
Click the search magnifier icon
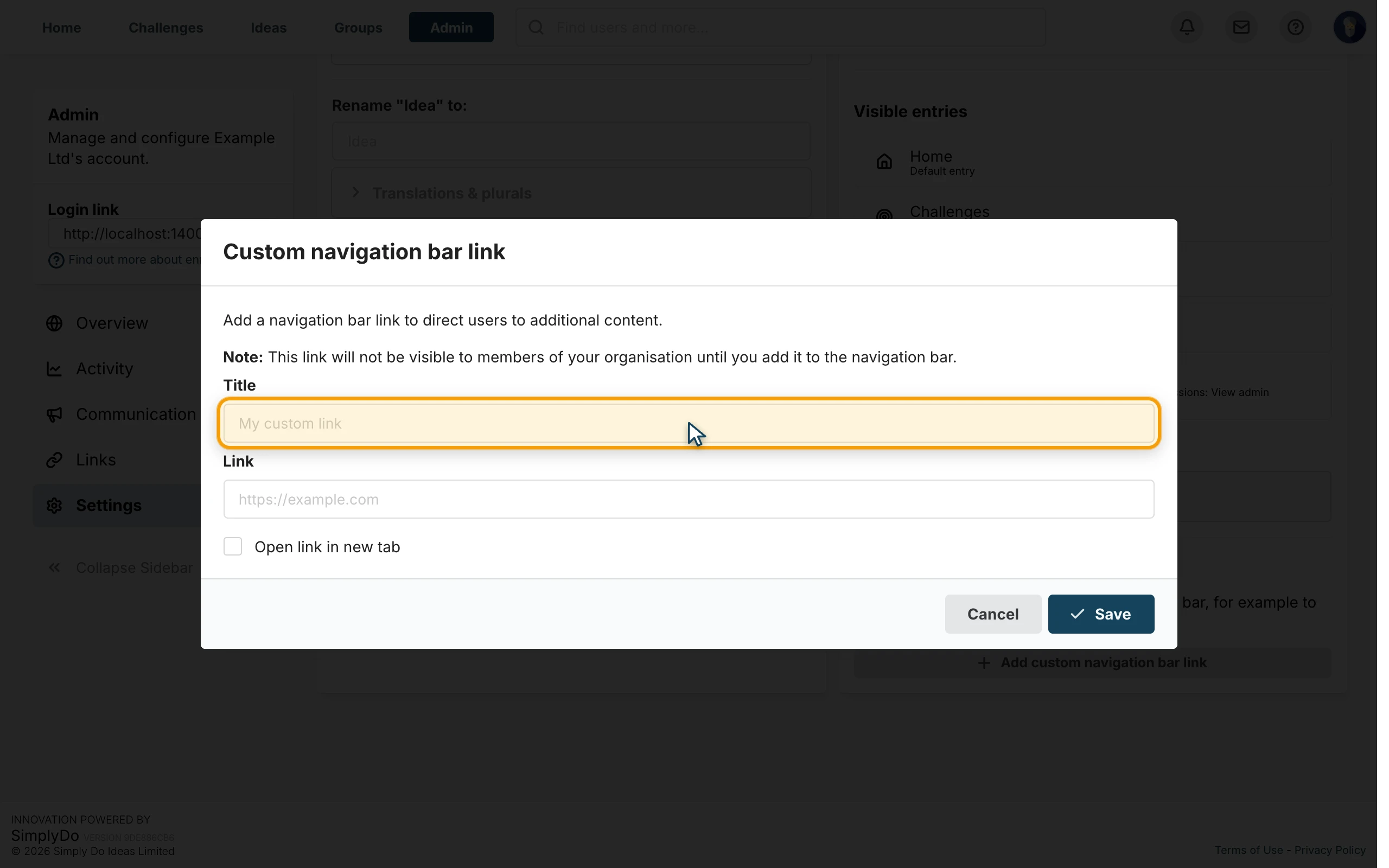[x=536, y=27]
